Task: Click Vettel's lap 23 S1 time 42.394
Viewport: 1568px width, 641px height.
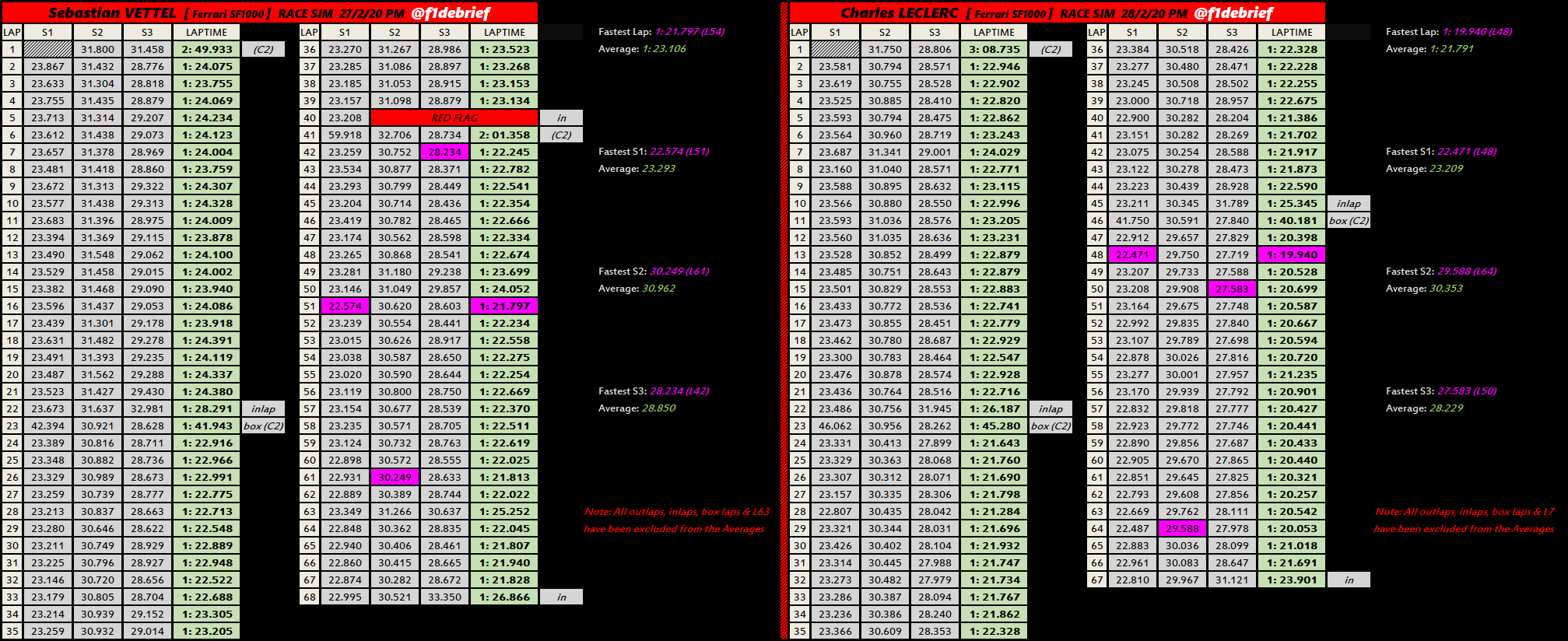Action: click(x=47, y=426)
